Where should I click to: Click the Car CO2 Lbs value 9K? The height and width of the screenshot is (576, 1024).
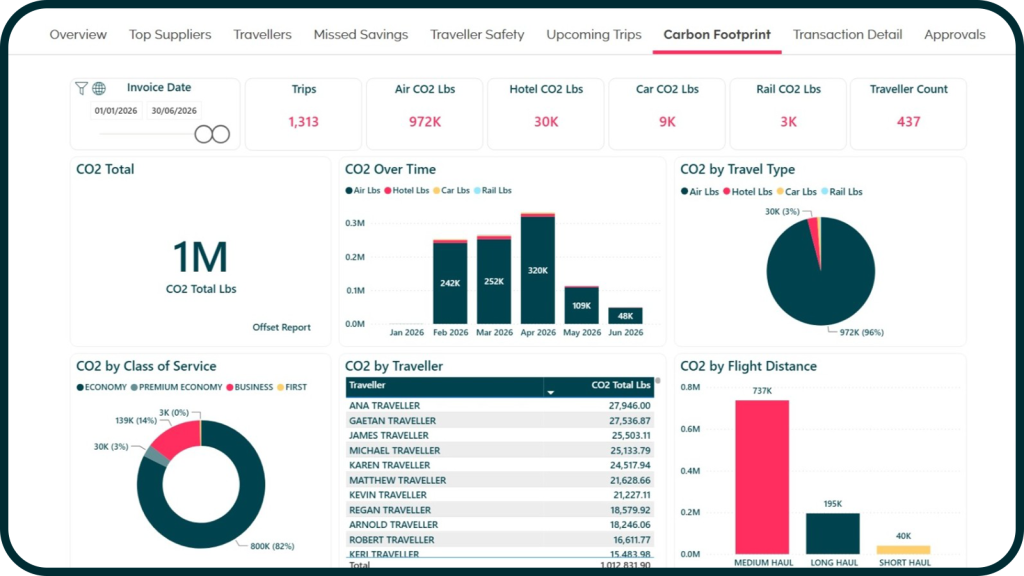tap(667, 121)
